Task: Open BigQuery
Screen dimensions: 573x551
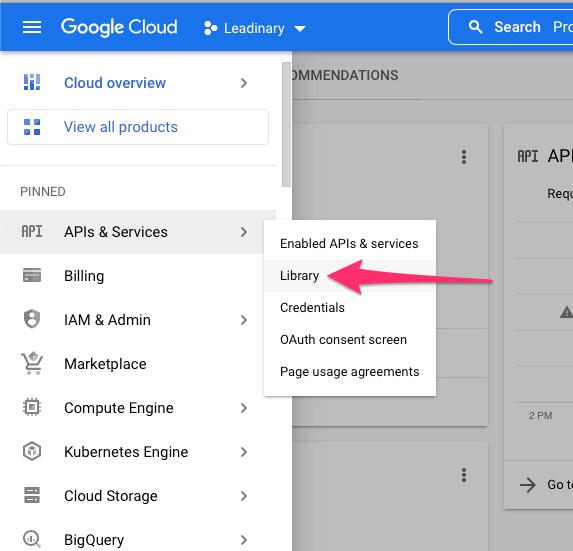Action: point(94,540)
